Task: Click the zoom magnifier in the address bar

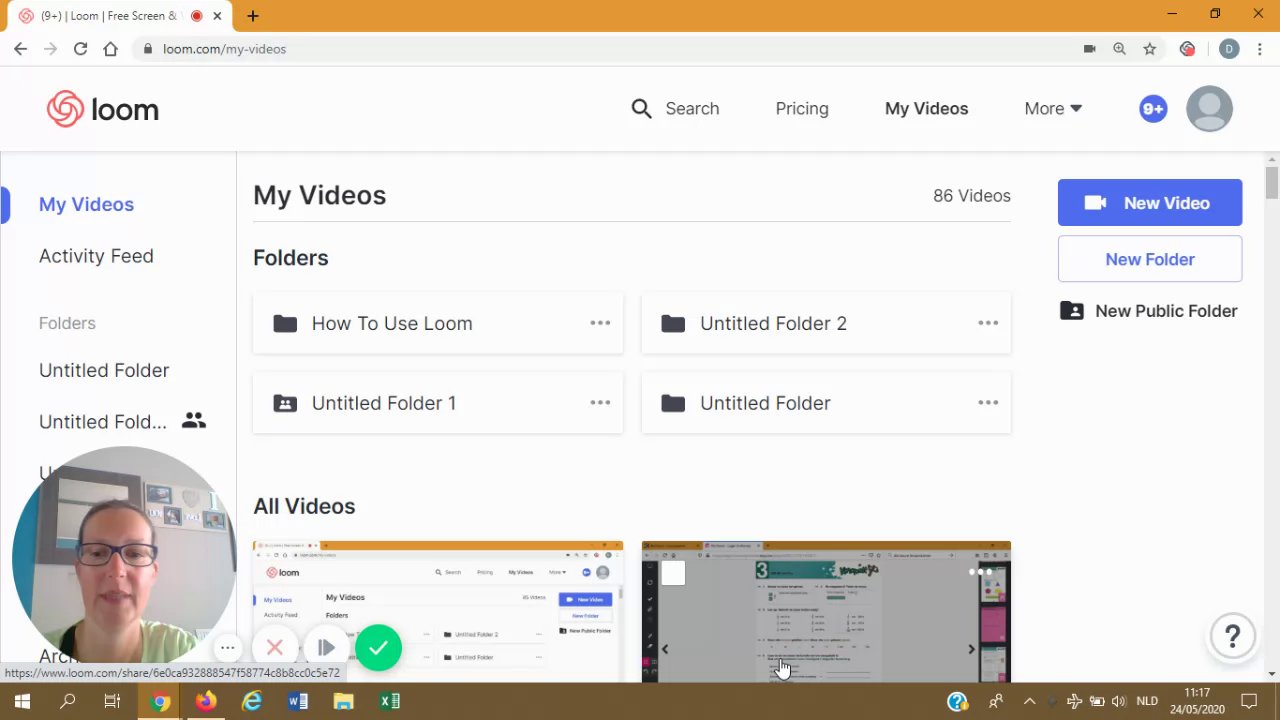Action: 1119,49
